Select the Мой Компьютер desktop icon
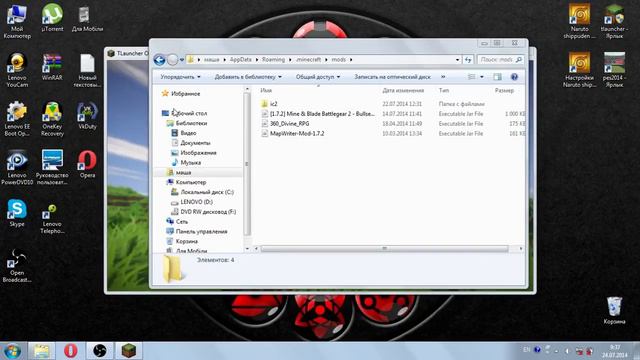Screen dimensions: 640x360 pos(17,21)
